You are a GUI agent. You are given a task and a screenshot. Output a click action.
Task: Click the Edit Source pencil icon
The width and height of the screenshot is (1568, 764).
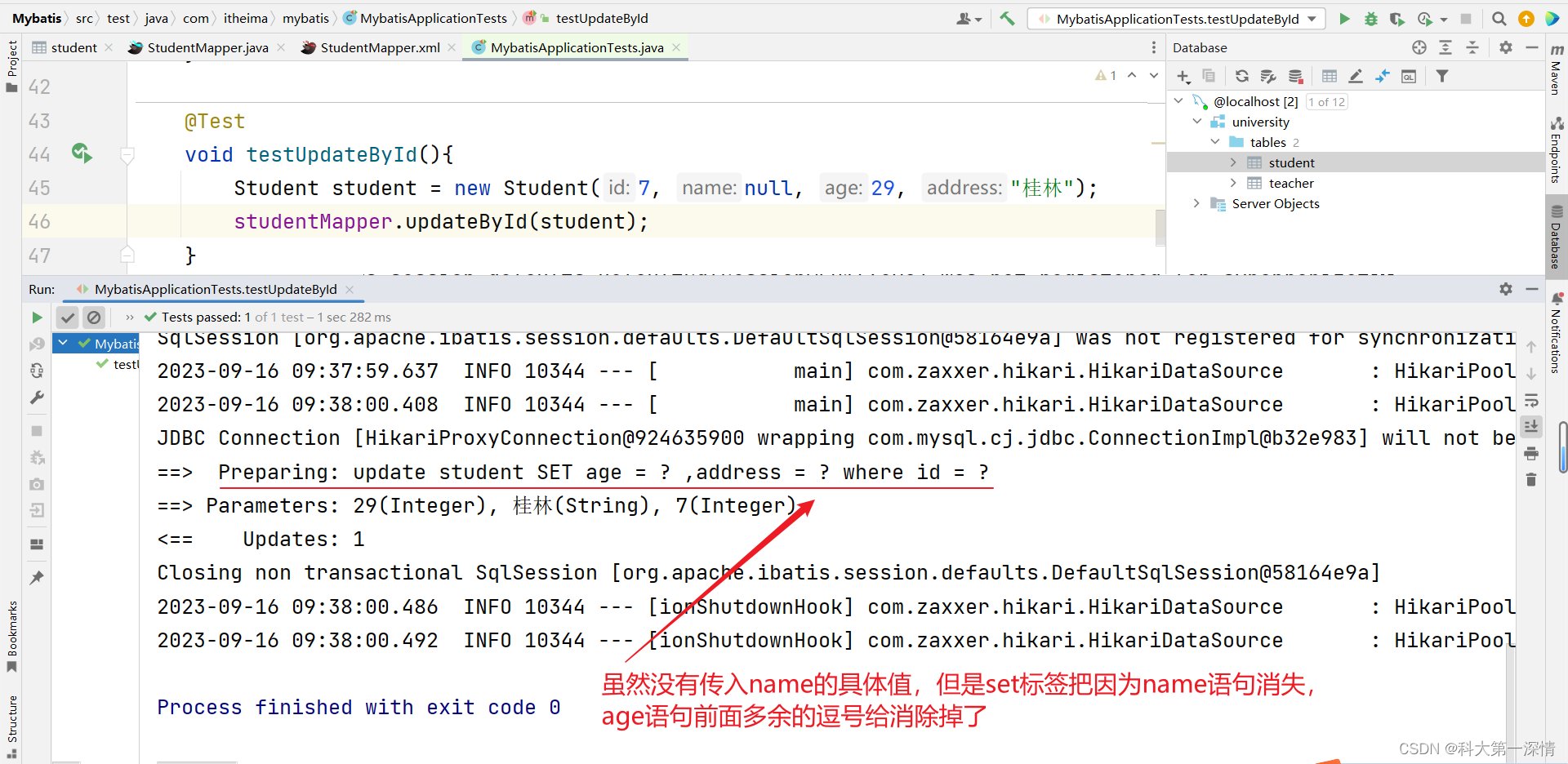pos(1356,76)
